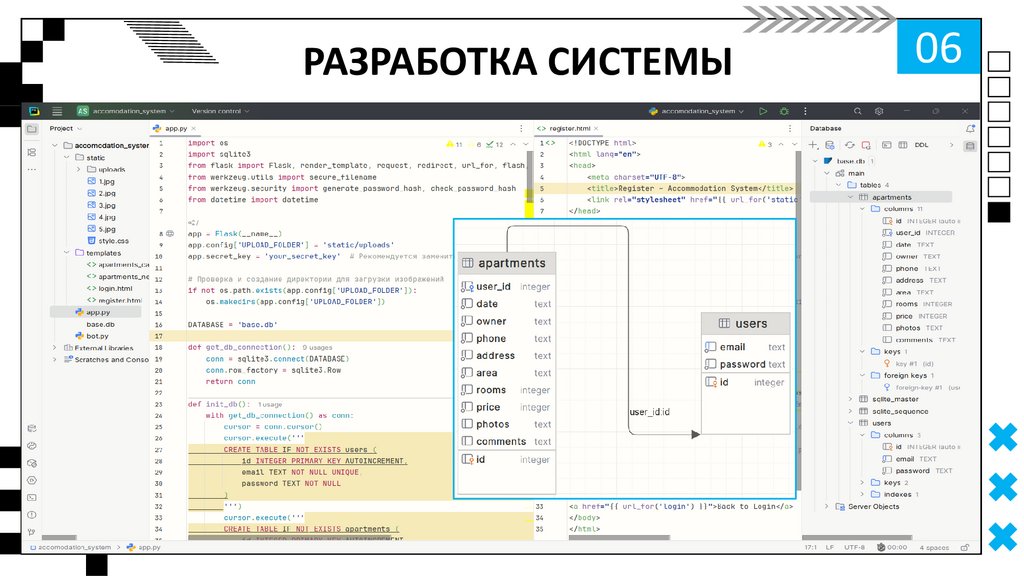Close the register.html tab
The image size is (1024, 576).
tap(596, 129)
